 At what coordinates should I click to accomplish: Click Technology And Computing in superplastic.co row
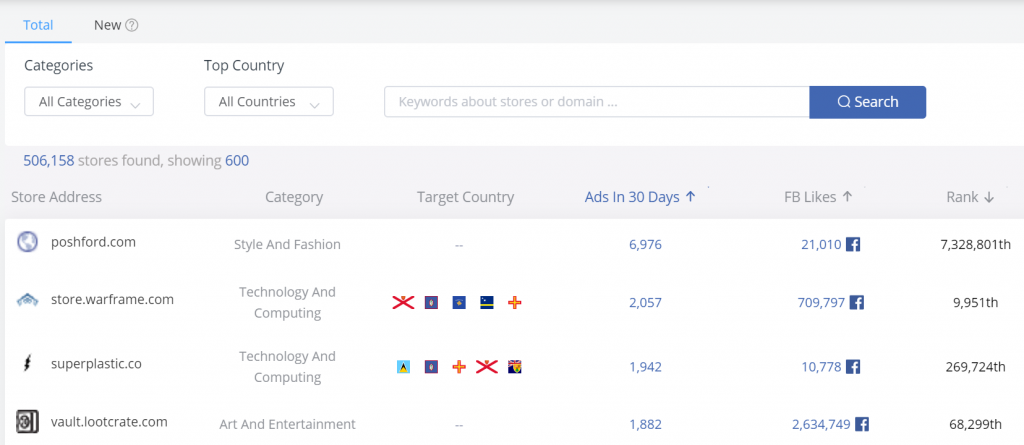(287, 367)
